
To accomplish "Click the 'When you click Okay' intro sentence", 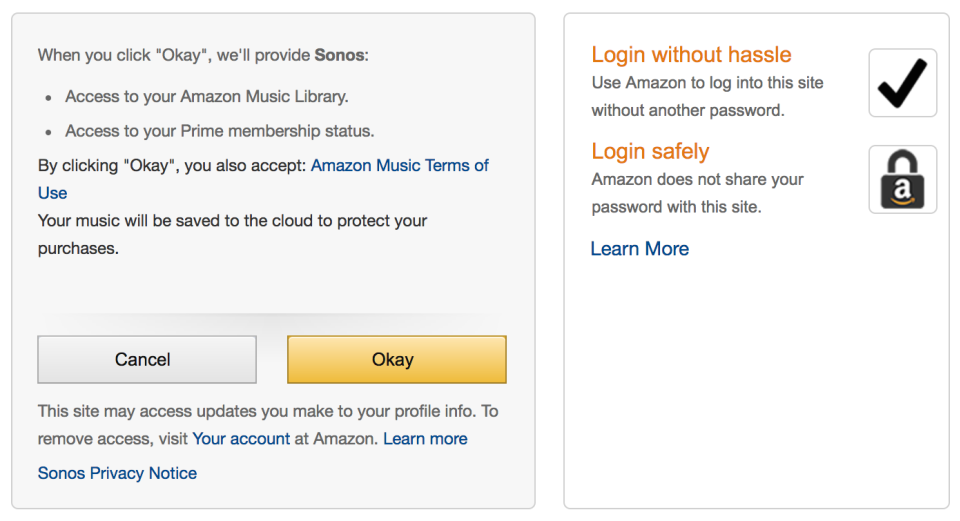I will 203,55.
